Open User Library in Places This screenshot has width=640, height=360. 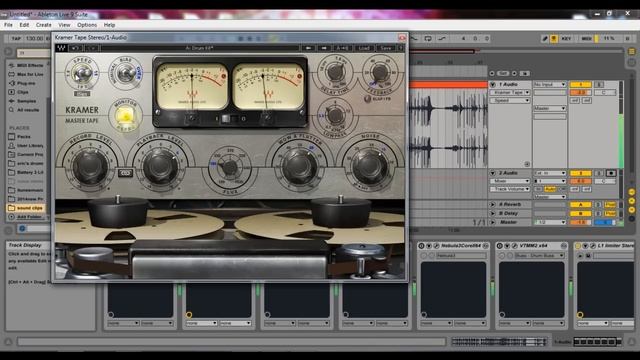26,146
